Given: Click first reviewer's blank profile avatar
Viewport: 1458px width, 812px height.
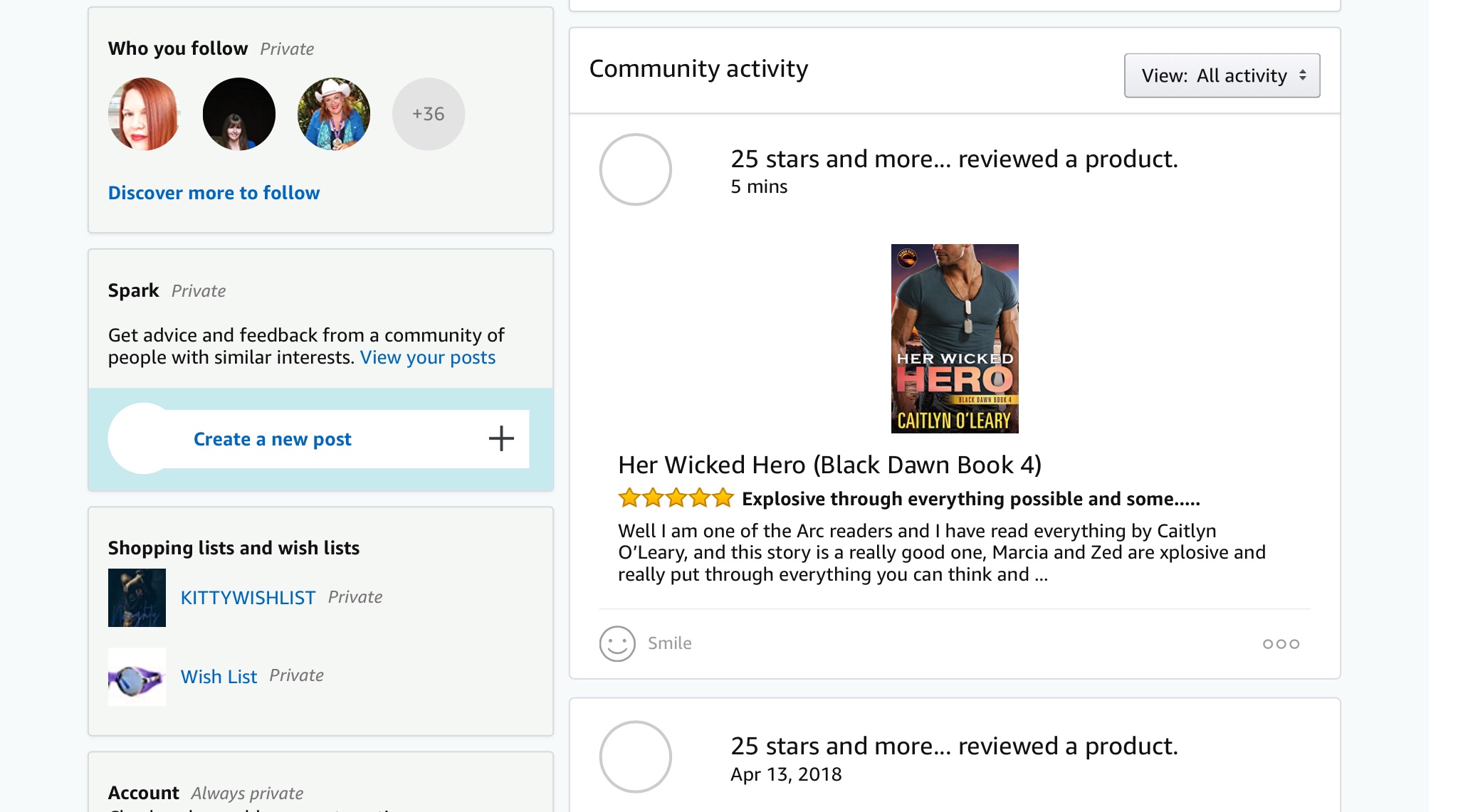Looking at the screenshot, I should point(635,169).
